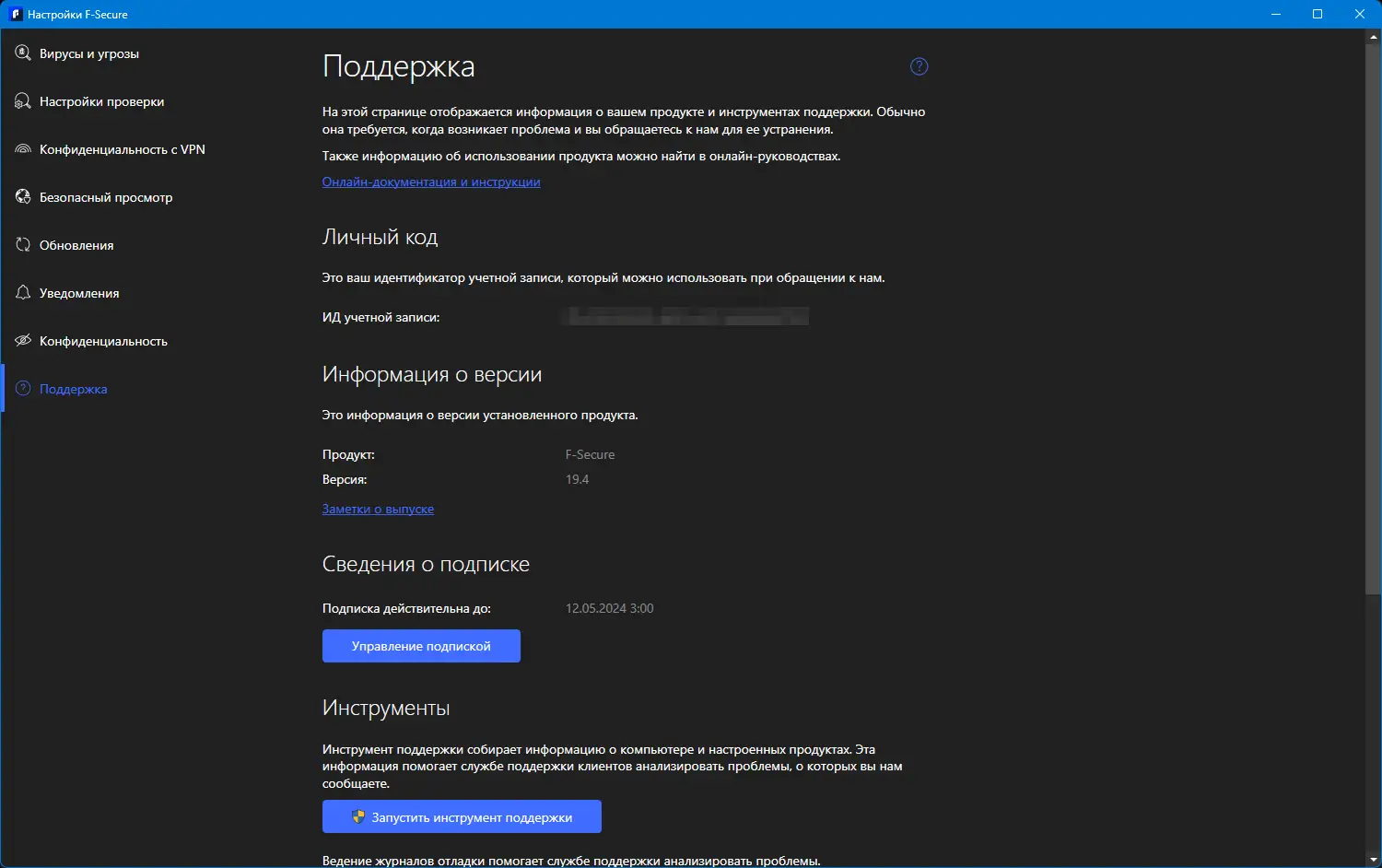This screenshot has width=1382, height=868.
Task: Go to Поддержка sidebar item
Action: pyautogui.click(x=73, y=389)
